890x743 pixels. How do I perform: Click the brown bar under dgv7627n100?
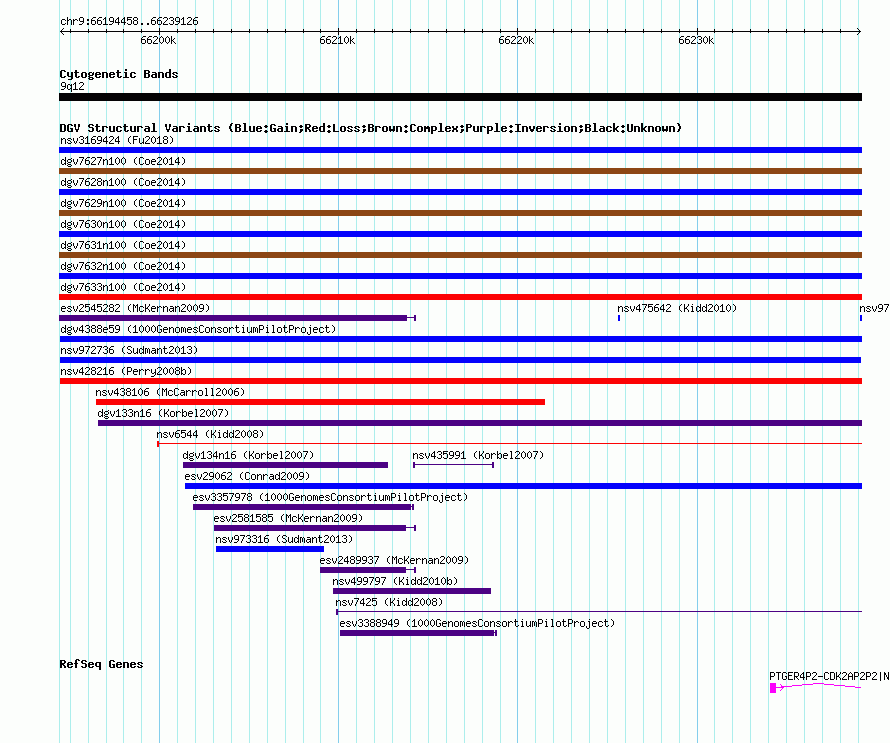(460, 171)
